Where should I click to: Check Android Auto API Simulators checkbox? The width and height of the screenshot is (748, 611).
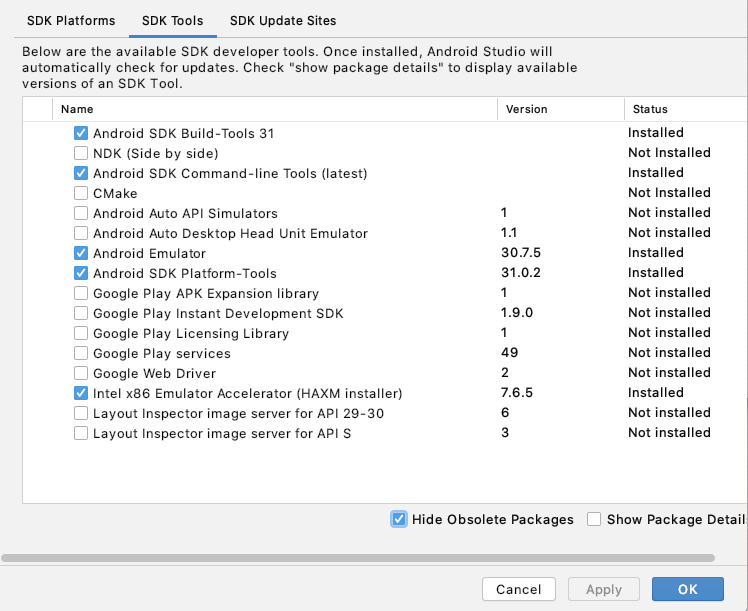(81, 213)
